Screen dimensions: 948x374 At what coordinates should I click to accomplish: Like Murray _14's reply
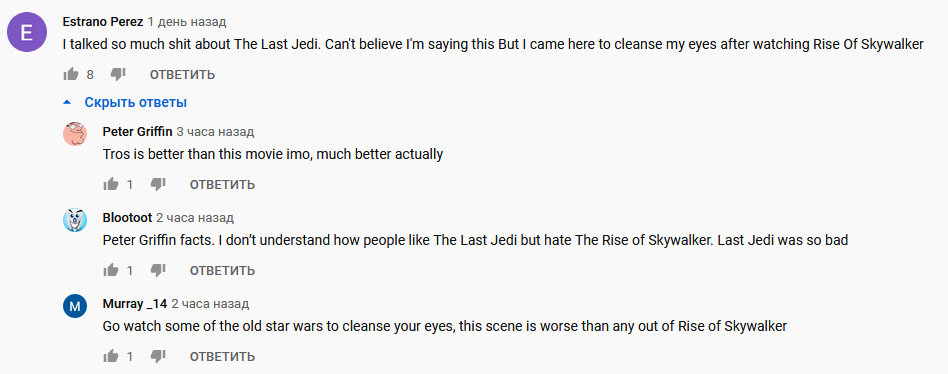(111, 356)
